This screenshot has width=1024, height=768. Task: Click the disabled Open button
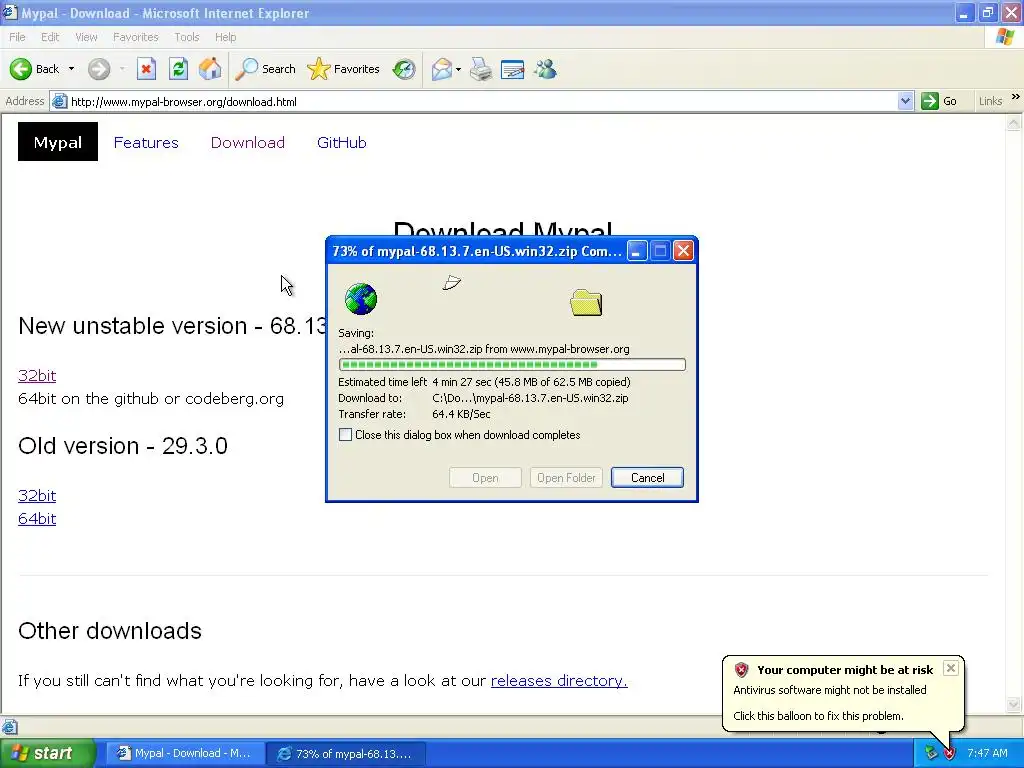pos(485,477)
